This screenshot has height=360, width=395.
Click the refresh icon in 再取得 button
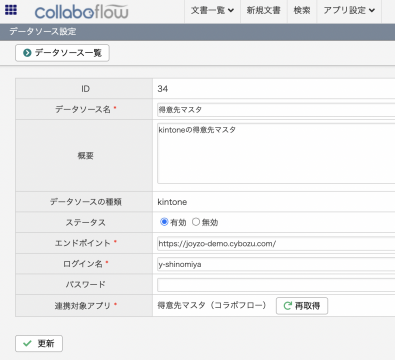(287, 306)
